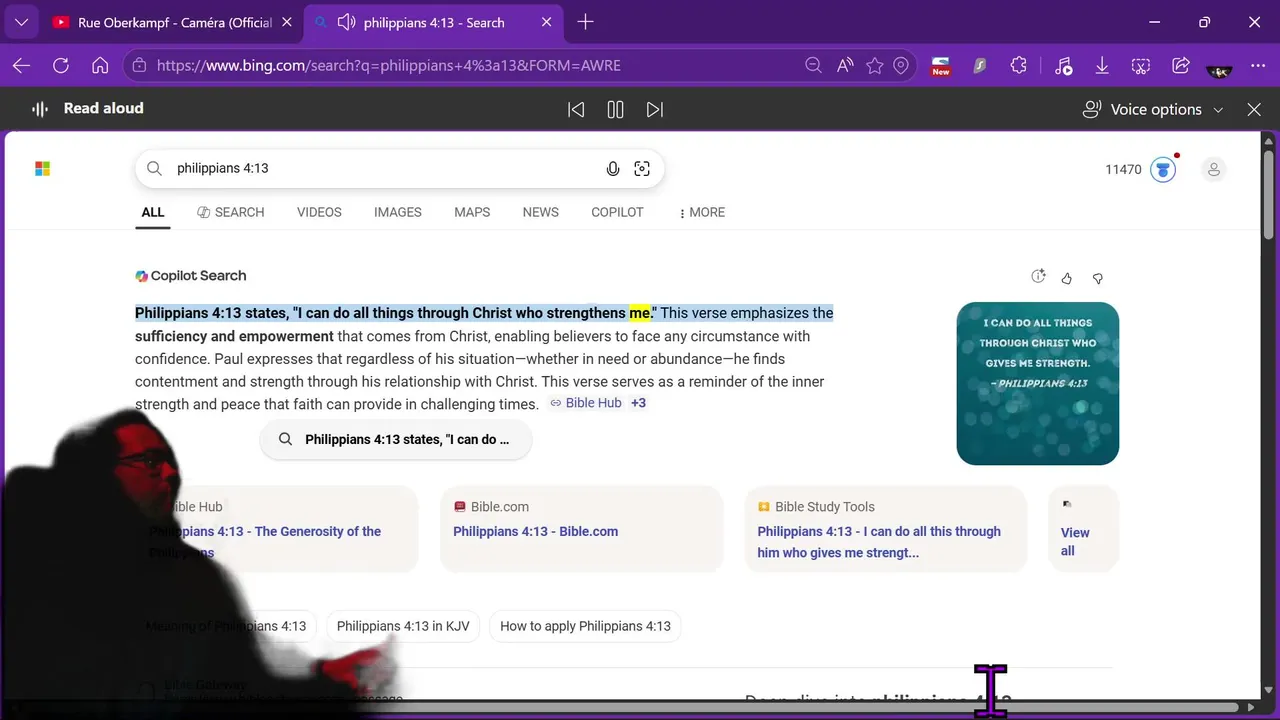Screen dimensions: 1280x720
Task: Select the ALL results tab
Action: (x=152, y=212)
